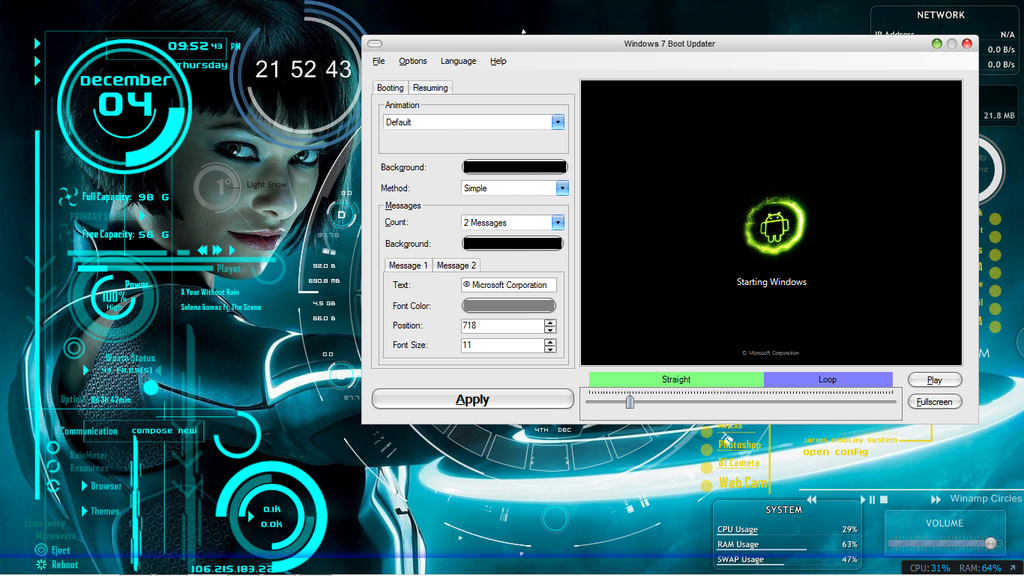This screenshot has width=1024, height=576.
Task: Click the compose new link
Action: pyautogui.click(x=164, y=431)
